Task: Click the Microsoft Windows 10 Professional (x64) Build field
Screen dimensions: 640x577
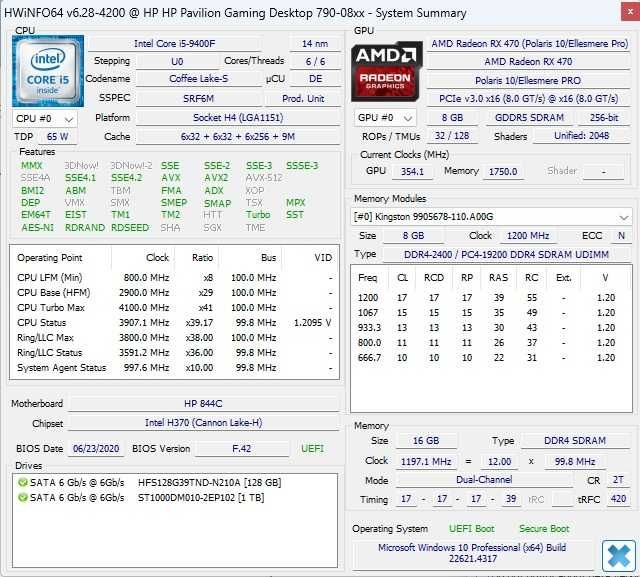Action: pos(472,553)
